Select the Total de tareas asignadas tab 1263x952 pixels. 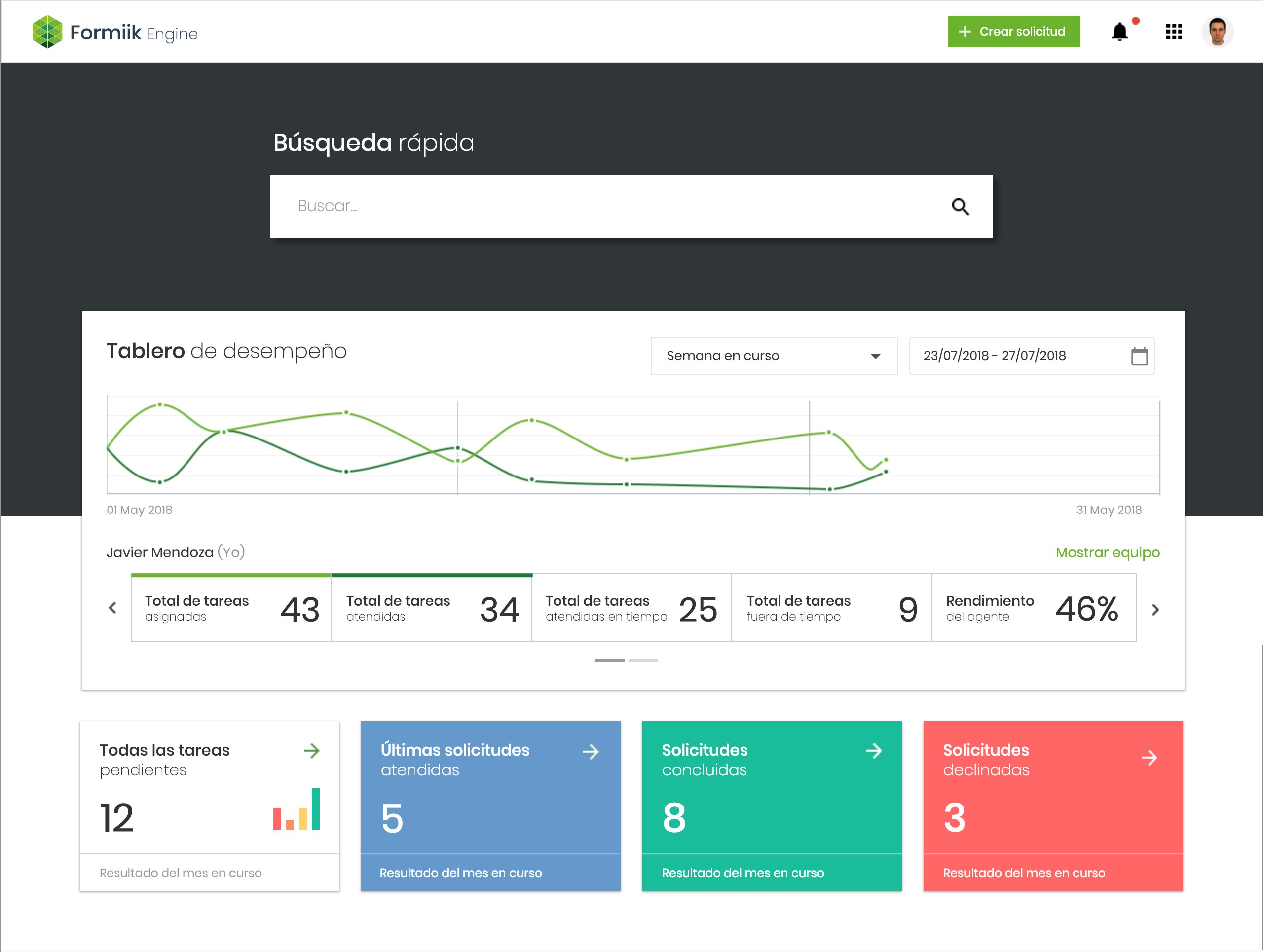[231, 608]
